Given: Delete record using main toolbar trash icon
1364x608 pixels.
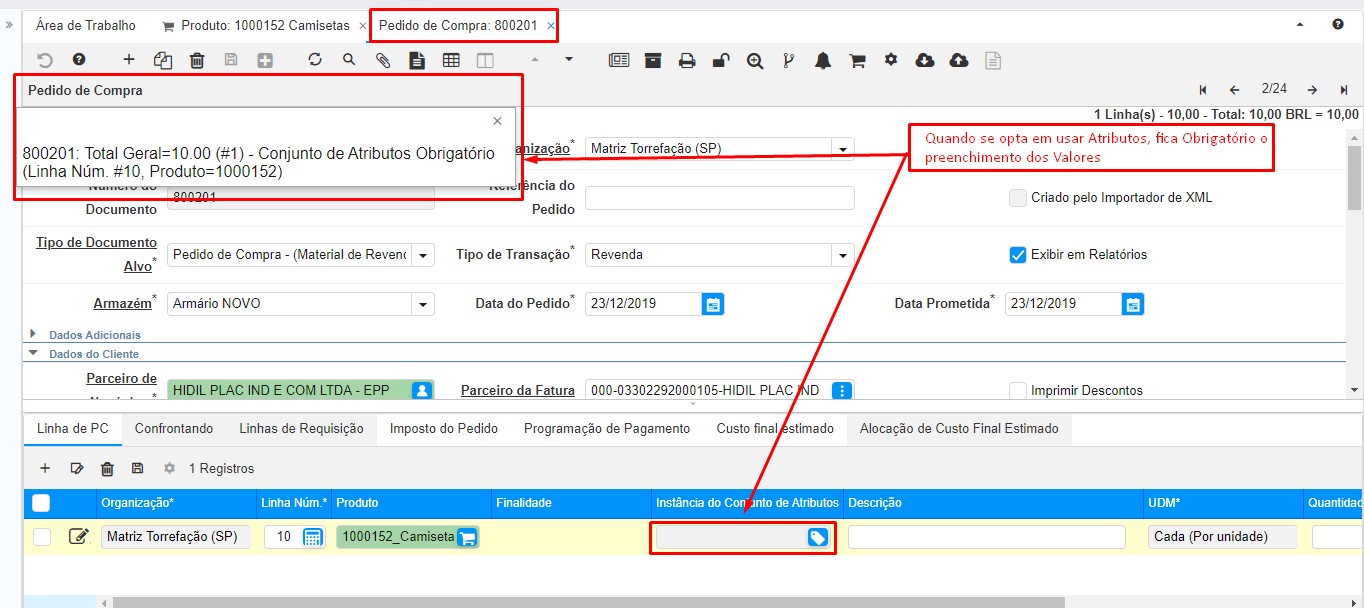Looking at the screenshot, I should pos(197,60).
